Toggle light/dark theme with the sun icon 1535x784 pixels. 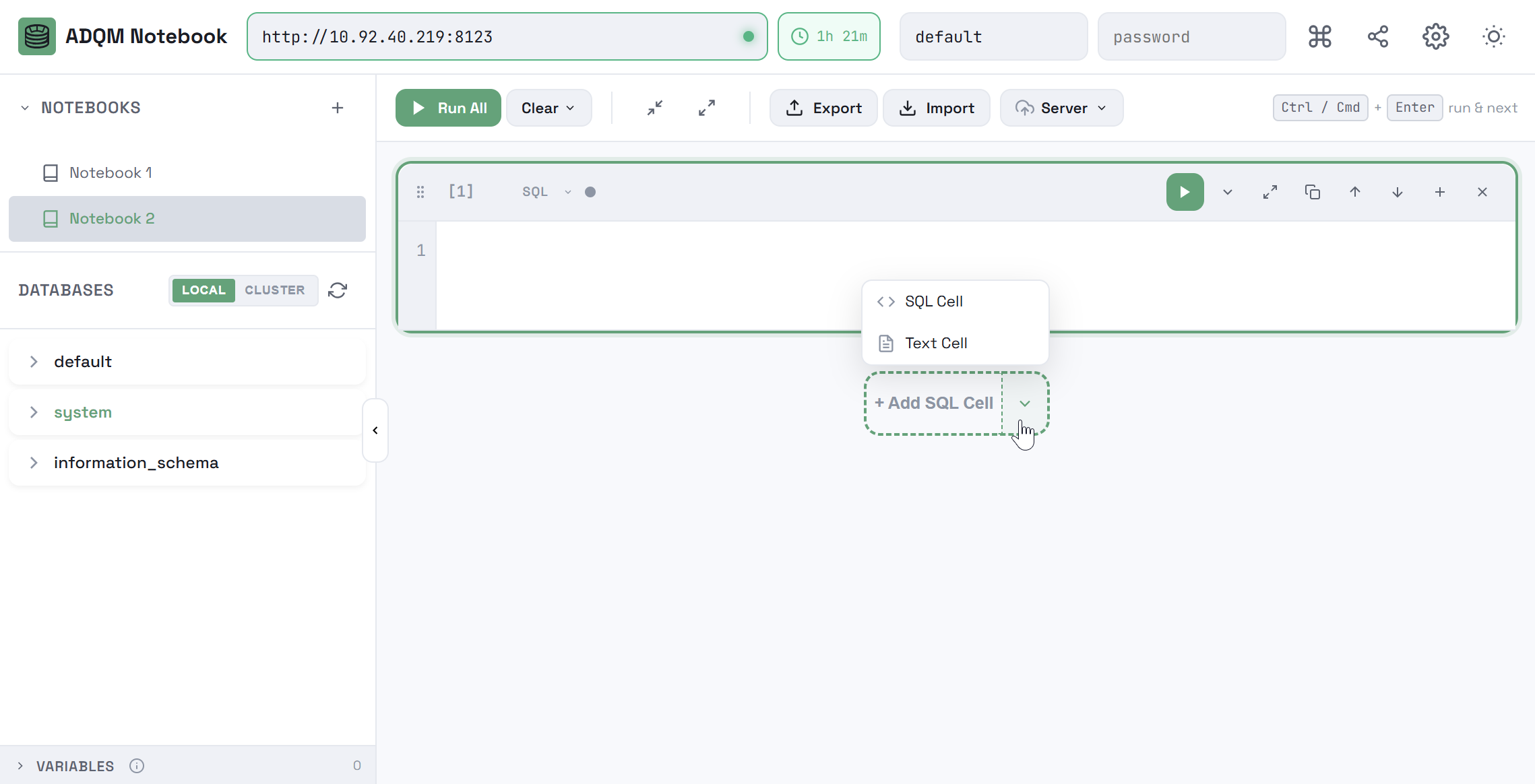pos(1493,36)
